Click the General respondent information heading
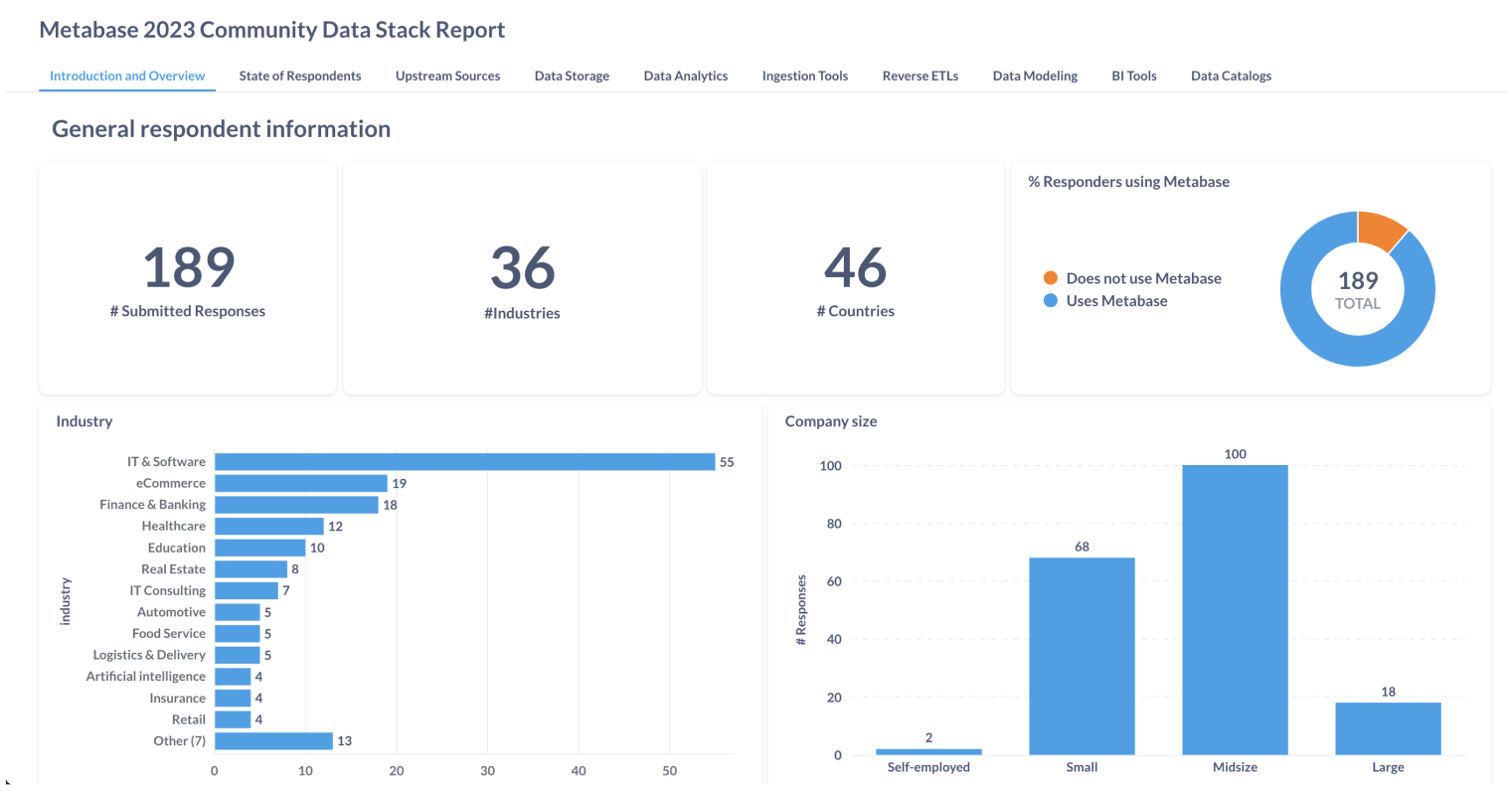This screenshot has width=1512, height=795. pos(221,129)
